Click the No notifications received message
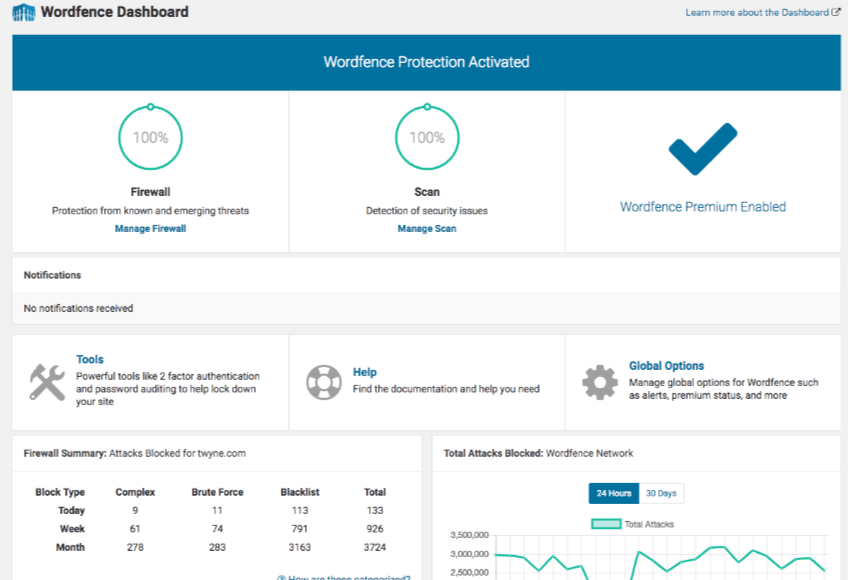 78,308
